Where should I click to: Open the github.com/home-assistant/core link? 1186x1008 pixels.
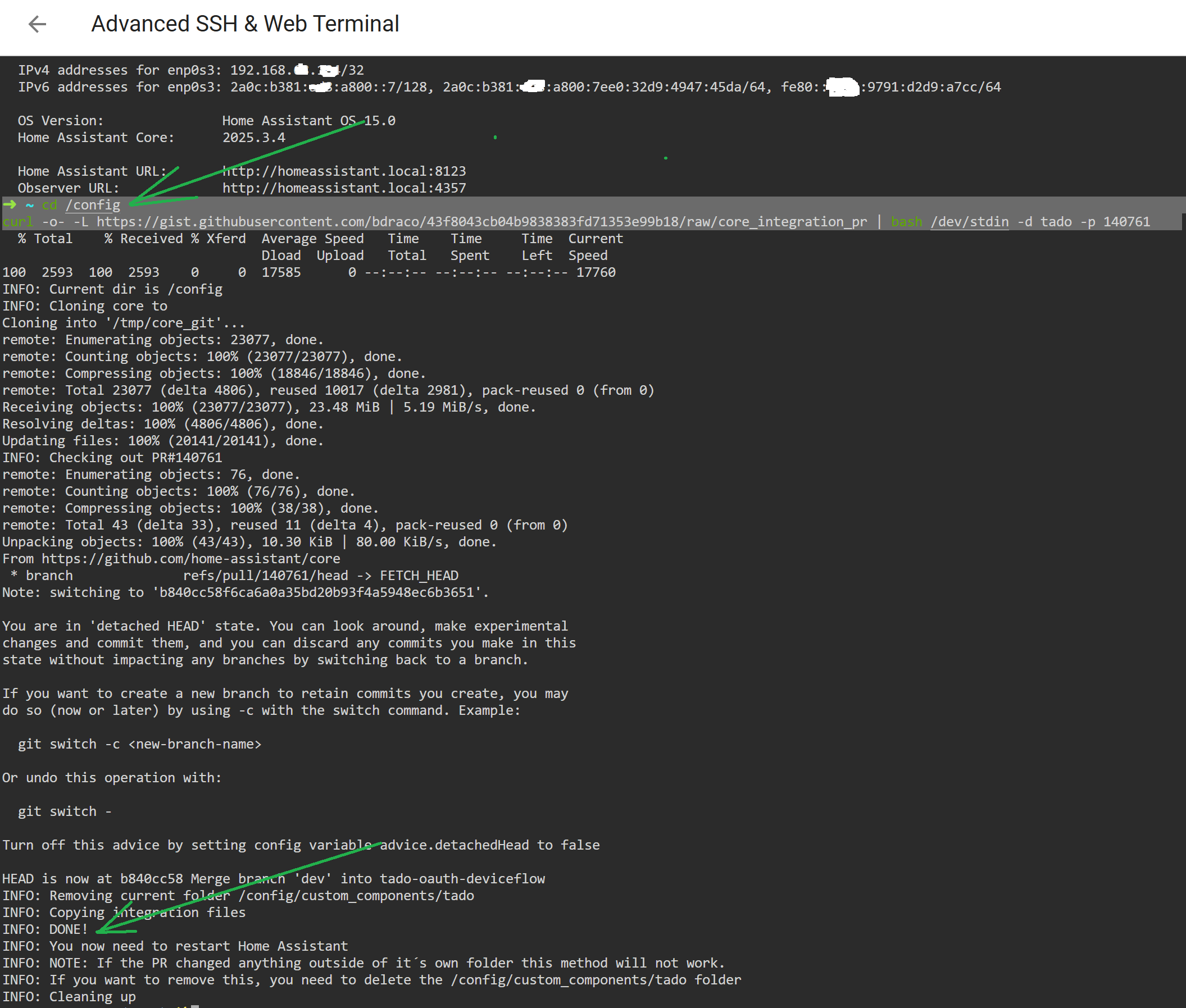[190, 559]
